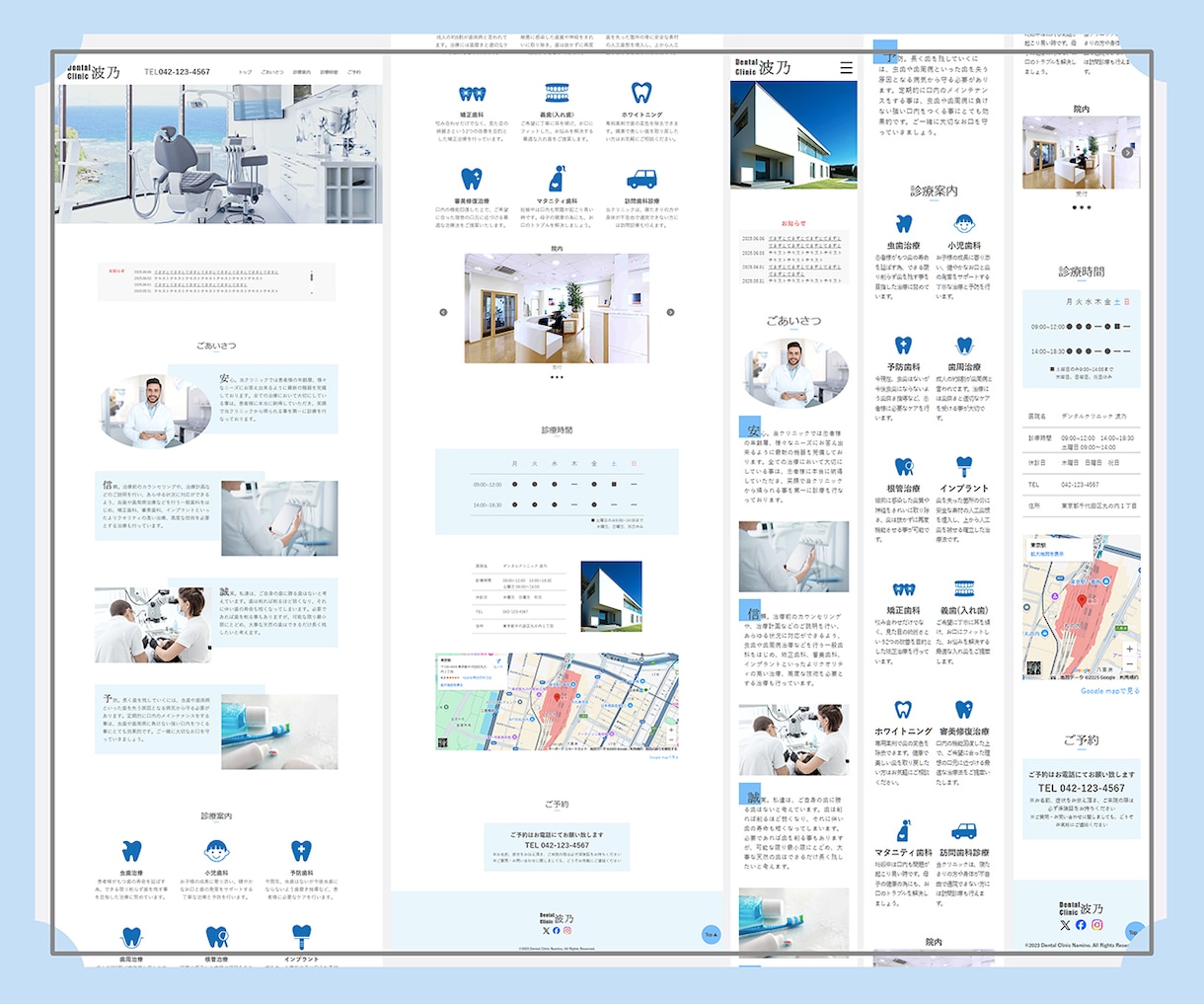Open ごあいさつ in the desktop header navigation
Viewport: 1204px width, 1004px height.
(x=272, y=72)
